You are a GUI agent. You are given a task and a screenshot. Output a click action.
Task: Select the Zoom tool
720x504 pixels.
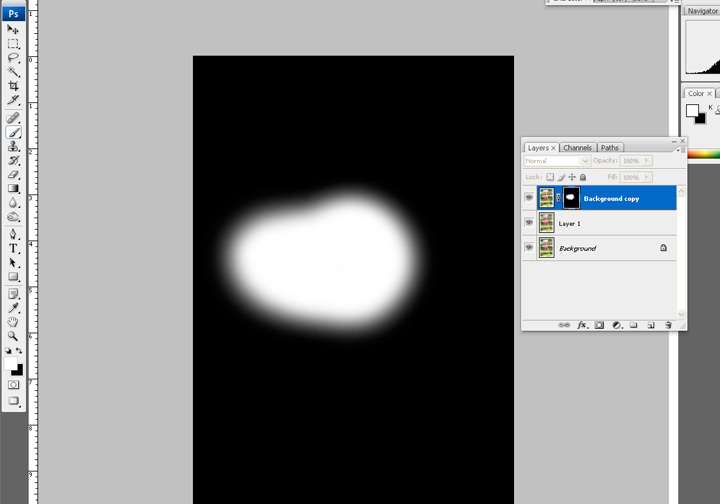click(x=14, y=336)
